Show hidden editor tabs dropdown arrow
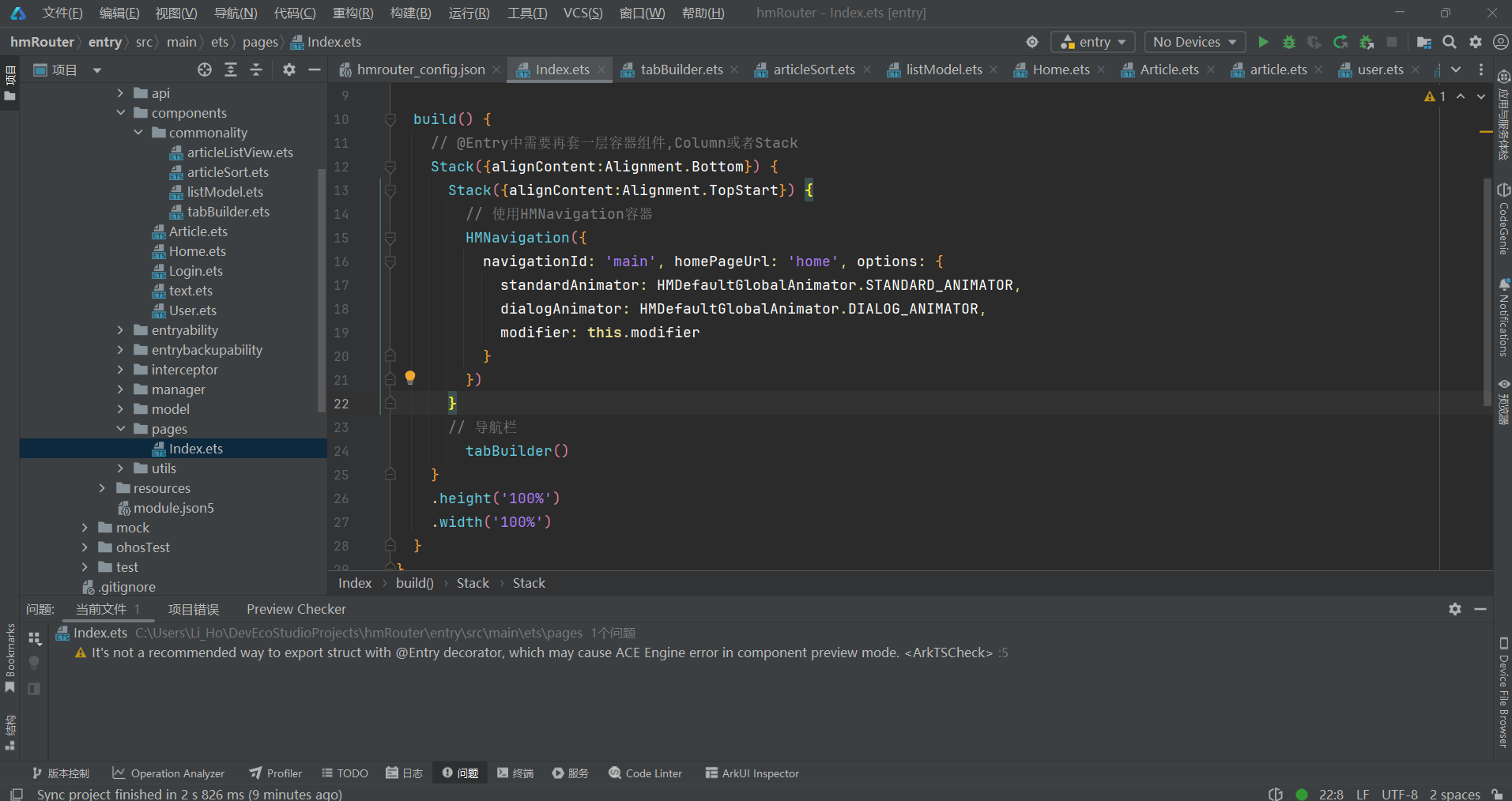The width and height of the screenshot is (1512, 801). 1456,70
